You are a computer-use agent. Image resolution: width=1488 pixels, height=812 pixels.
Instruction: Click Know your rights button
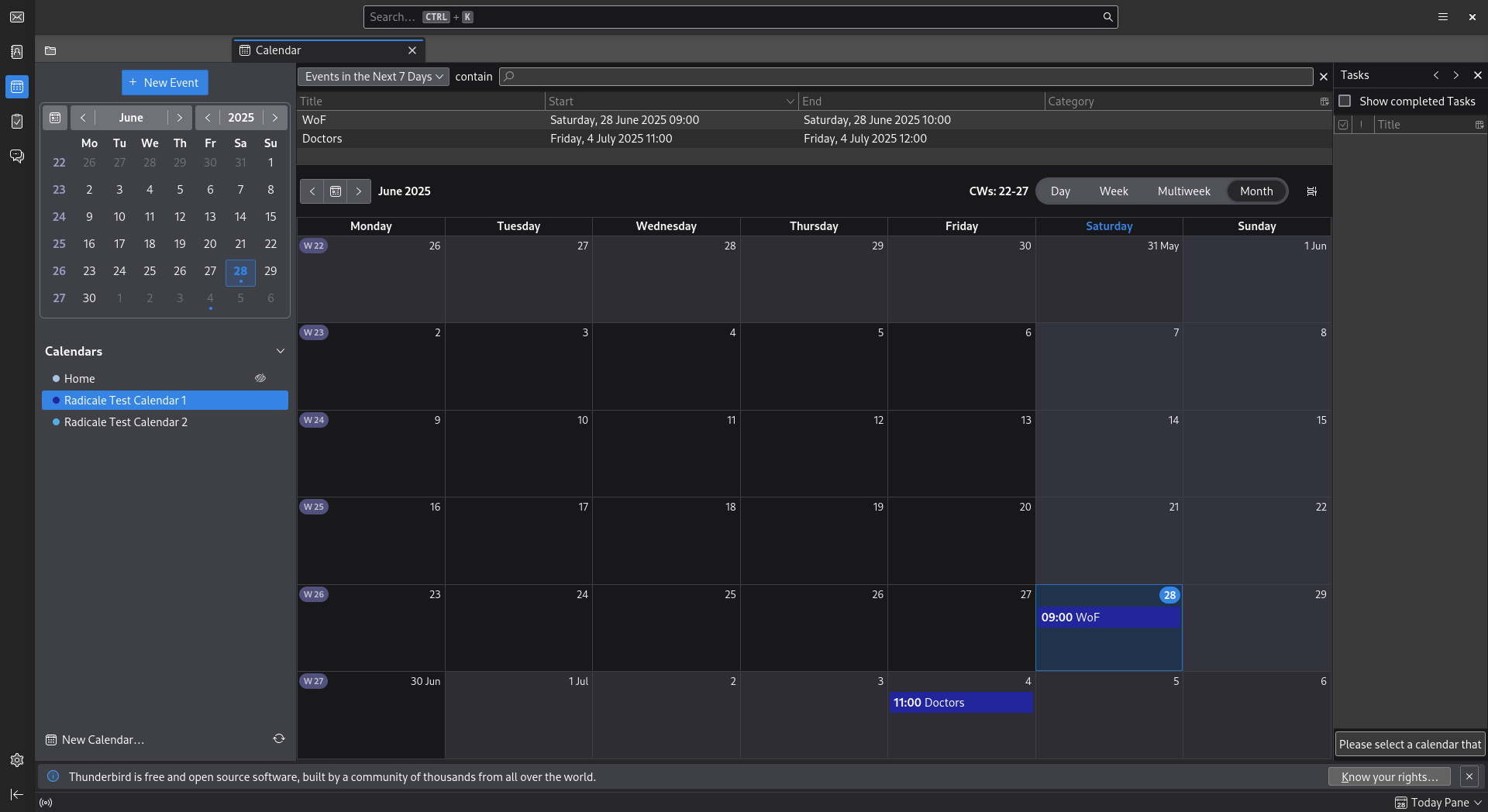(x=1389, y=776)
